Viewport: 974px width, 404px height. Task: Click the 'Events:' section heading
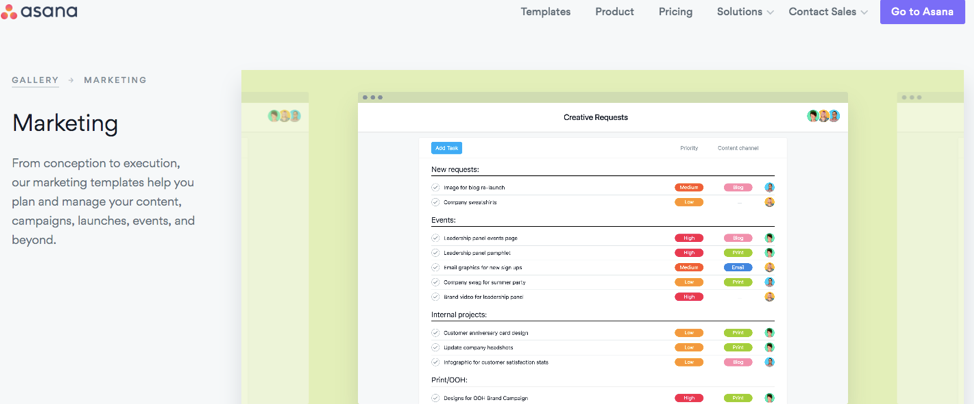(444, 220)
